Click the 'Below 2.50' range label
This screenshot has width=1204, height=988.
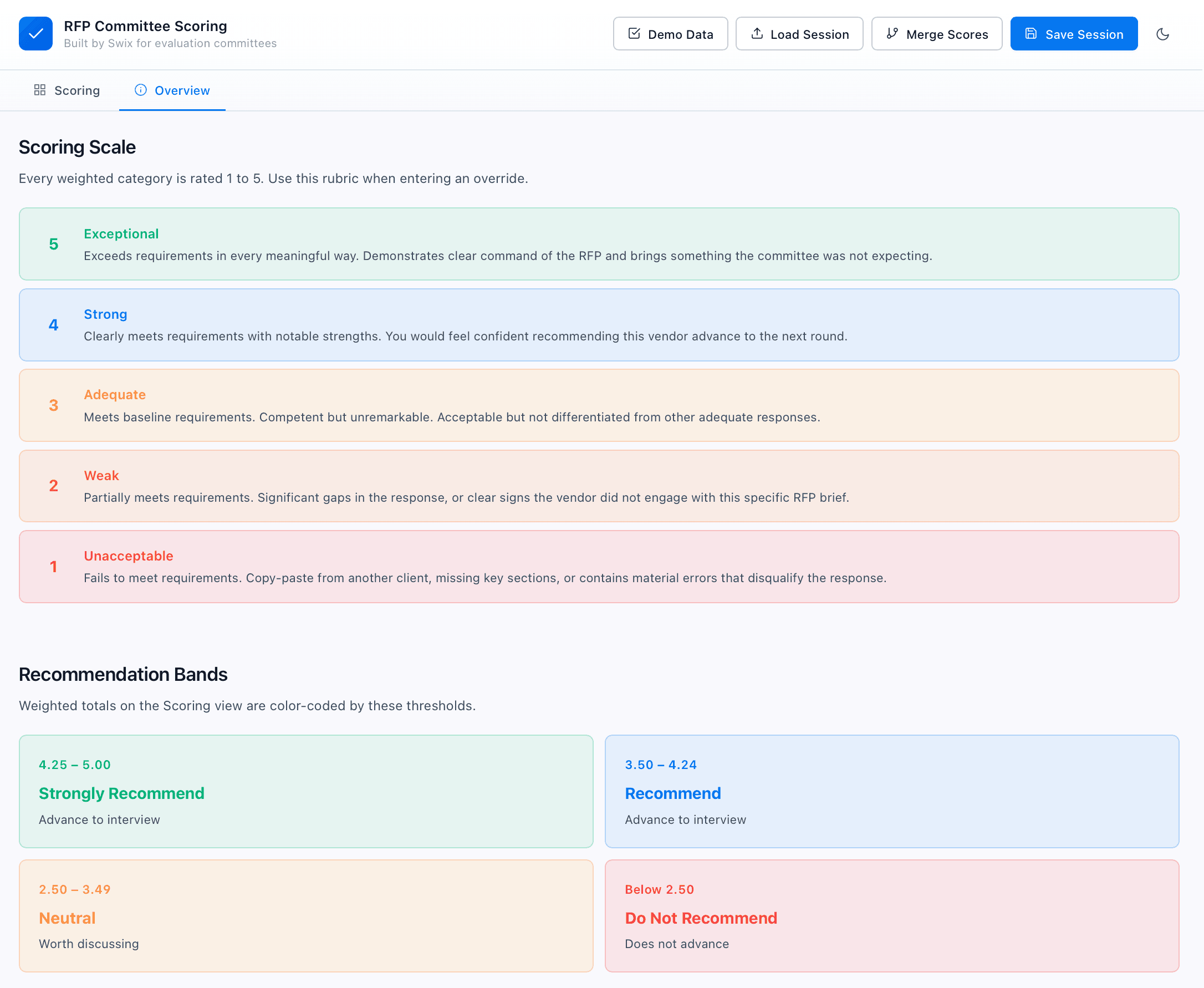[660, 889]
